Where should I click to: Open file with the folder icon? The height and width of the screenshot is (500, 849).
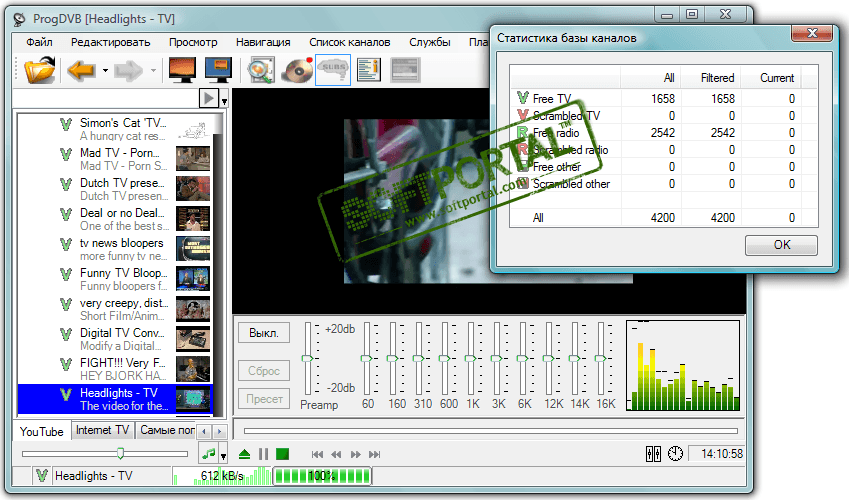pos(40,70)
